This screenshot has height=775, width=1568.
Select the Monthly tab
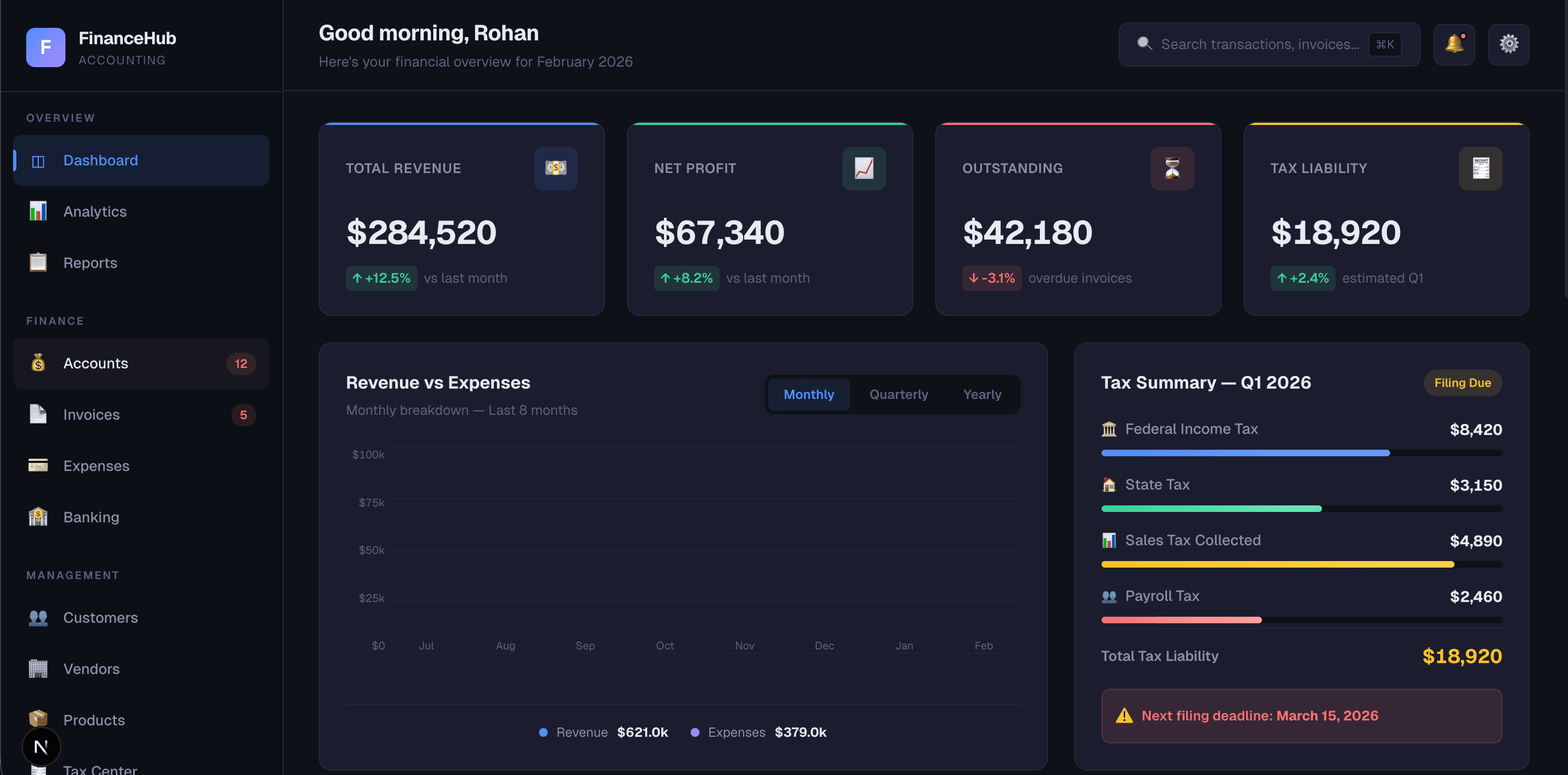coord(809,394)
